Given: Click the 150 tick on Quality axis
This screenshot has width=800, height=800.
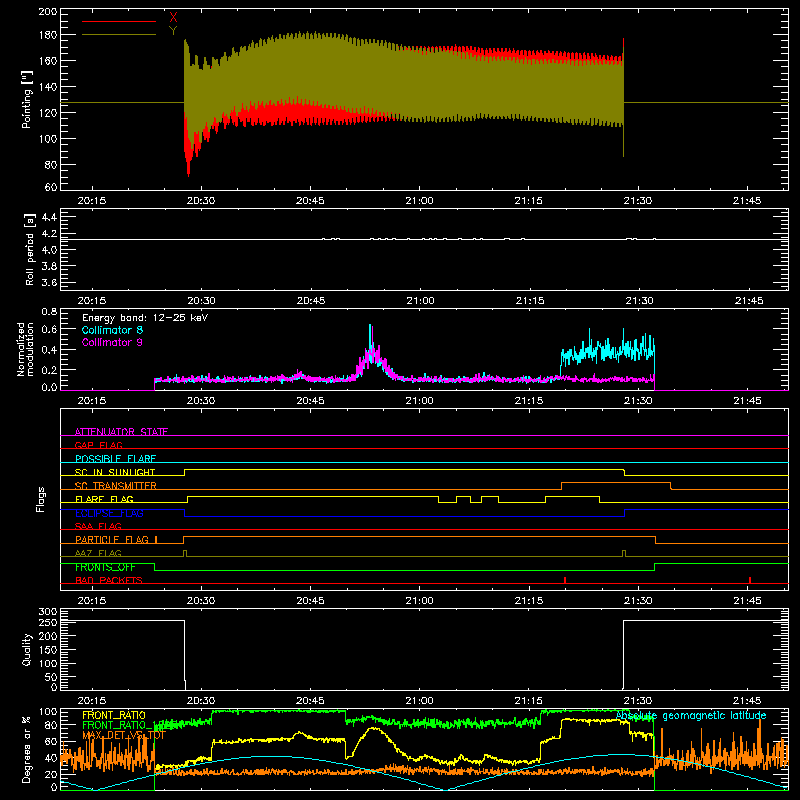Looking at the screenshot, I should point(48,649).
